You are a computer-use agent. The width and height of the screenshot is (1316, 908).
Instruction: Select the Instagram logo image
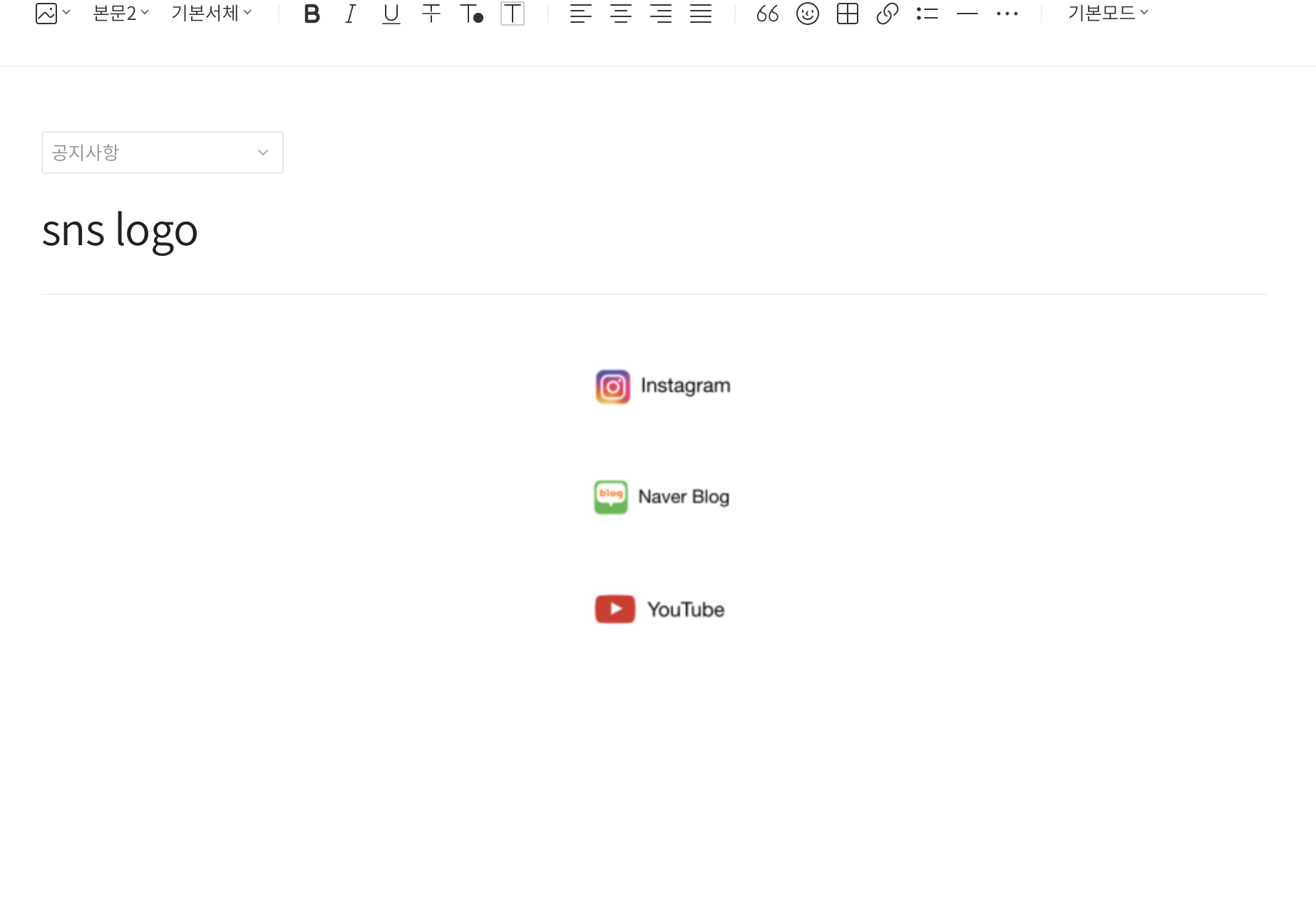663,386
